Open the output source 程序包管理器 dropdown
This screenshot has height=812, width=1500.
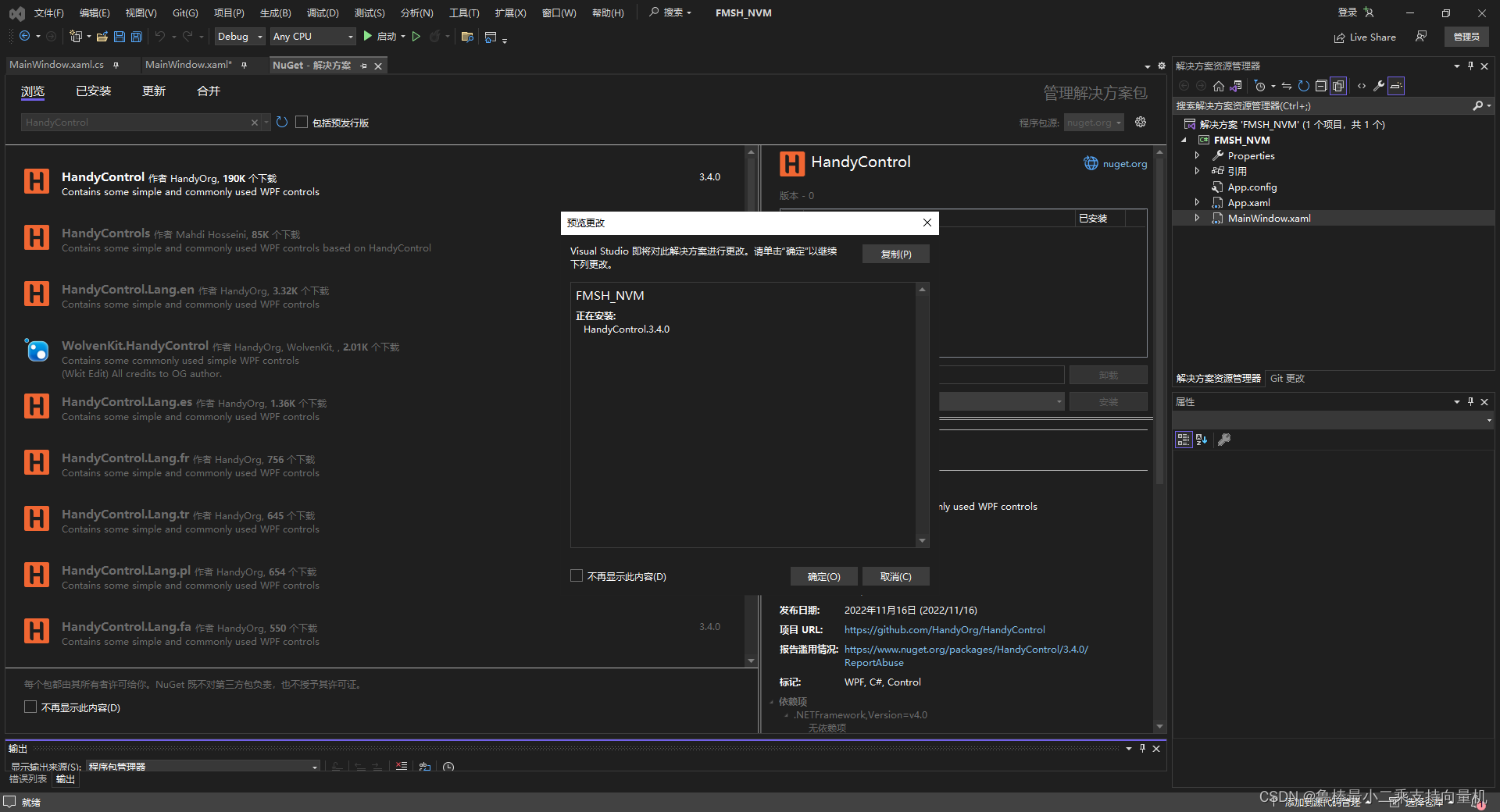tap(203, 766)
